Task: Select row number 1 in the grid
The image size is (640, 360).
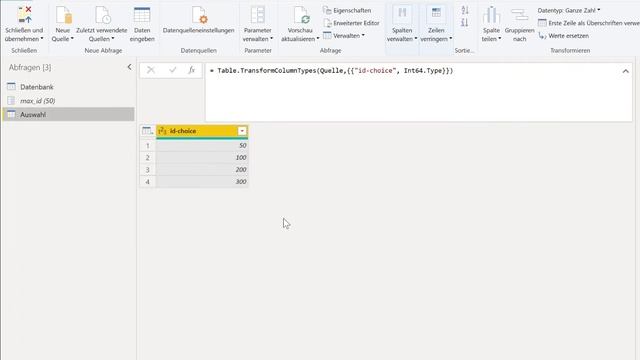Action: (x=148, y=145)
